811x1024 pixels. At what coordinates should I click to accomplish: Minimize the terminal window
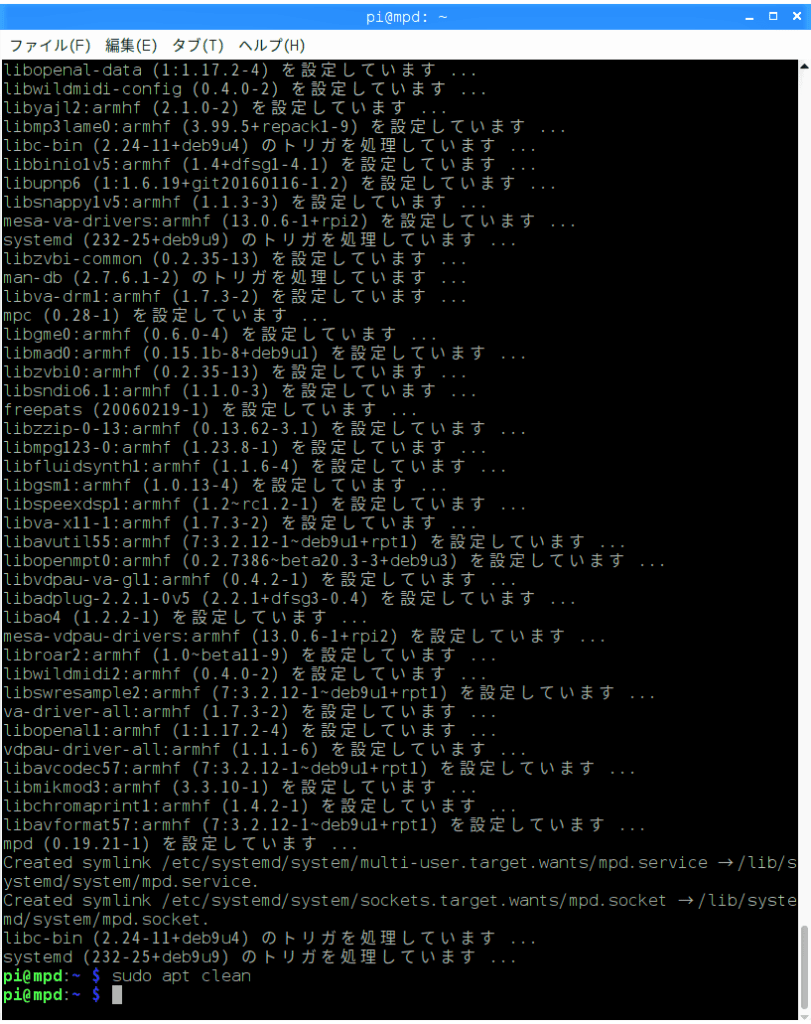point(750,17)
